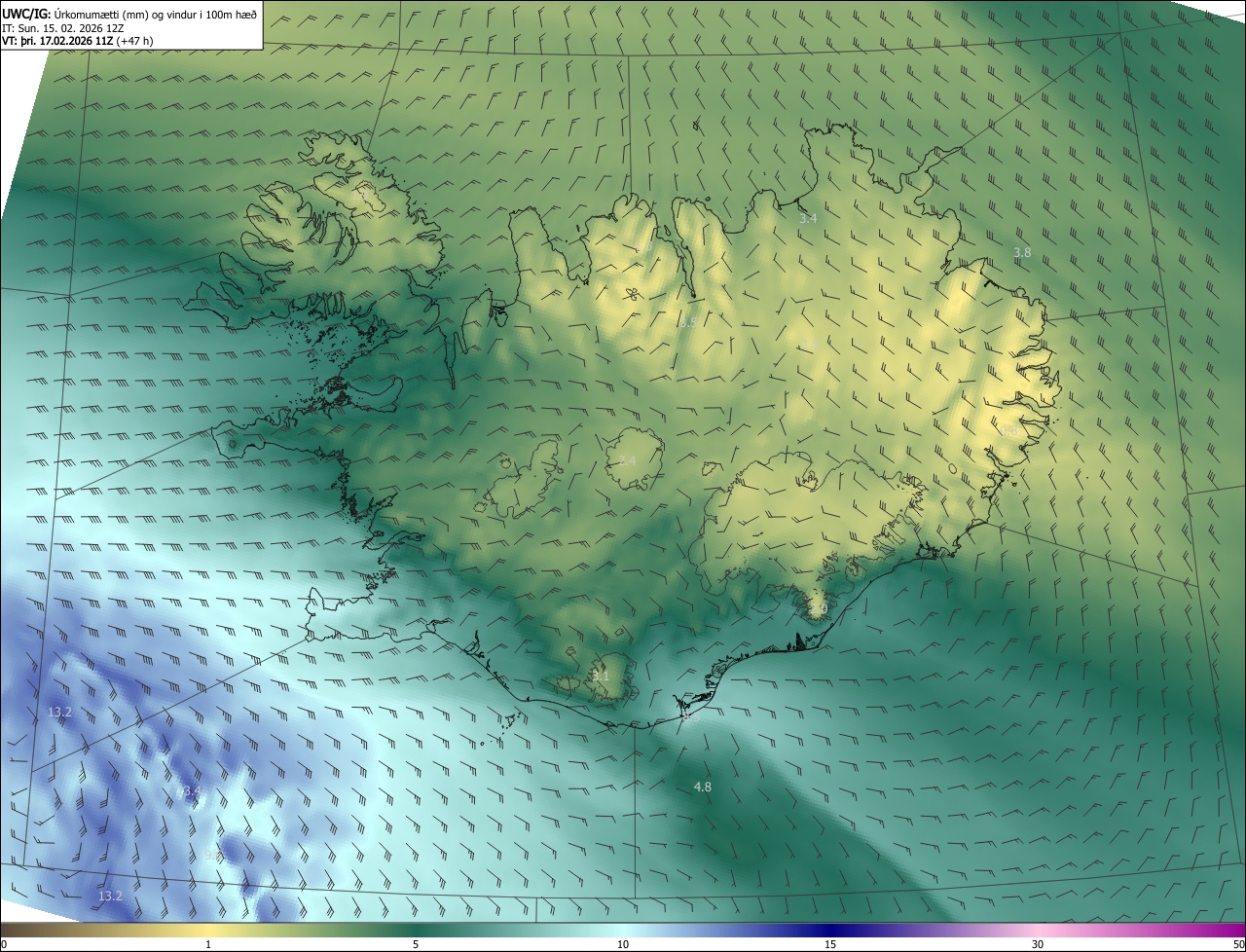Click the 0.8 value label on the map
Screen dimensions: 1246x952
tap(1008, 430)
